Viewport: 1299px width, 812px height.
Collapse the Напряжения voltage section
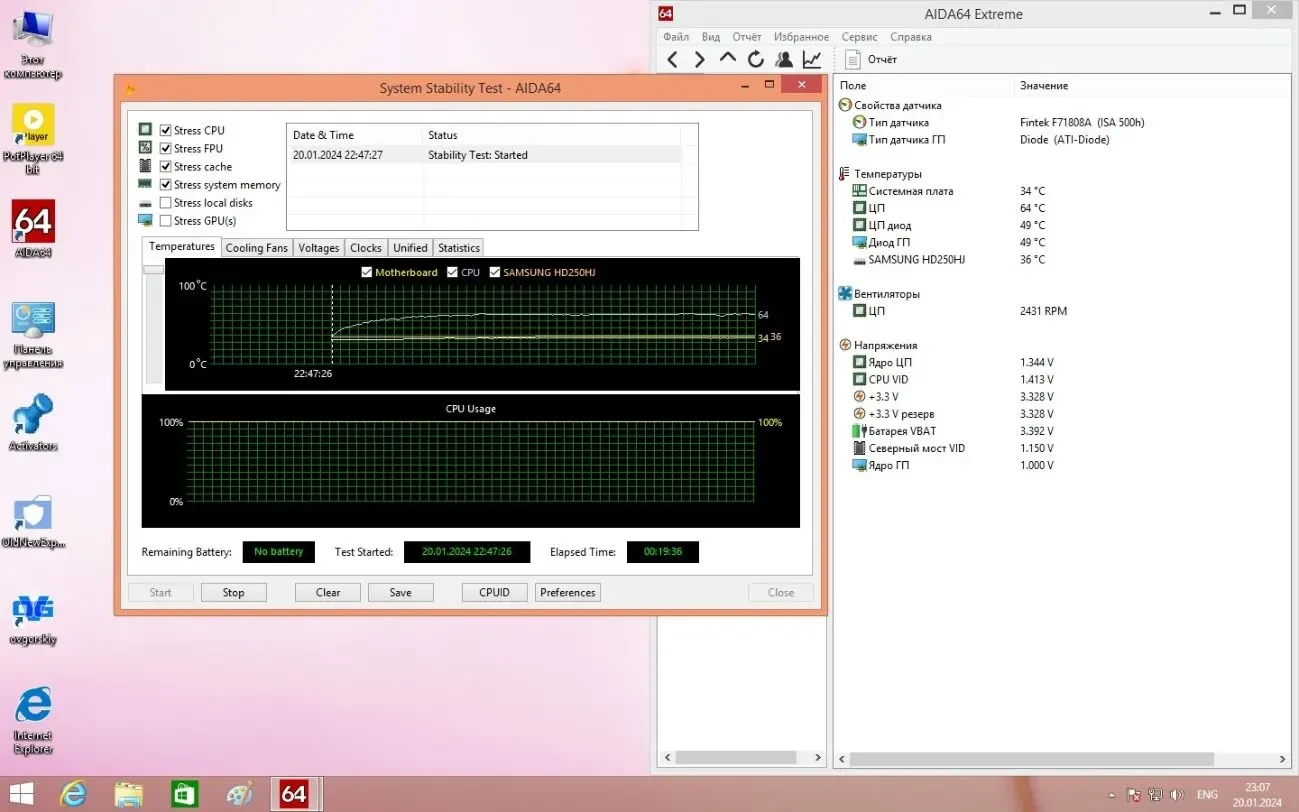click(843, 344)
